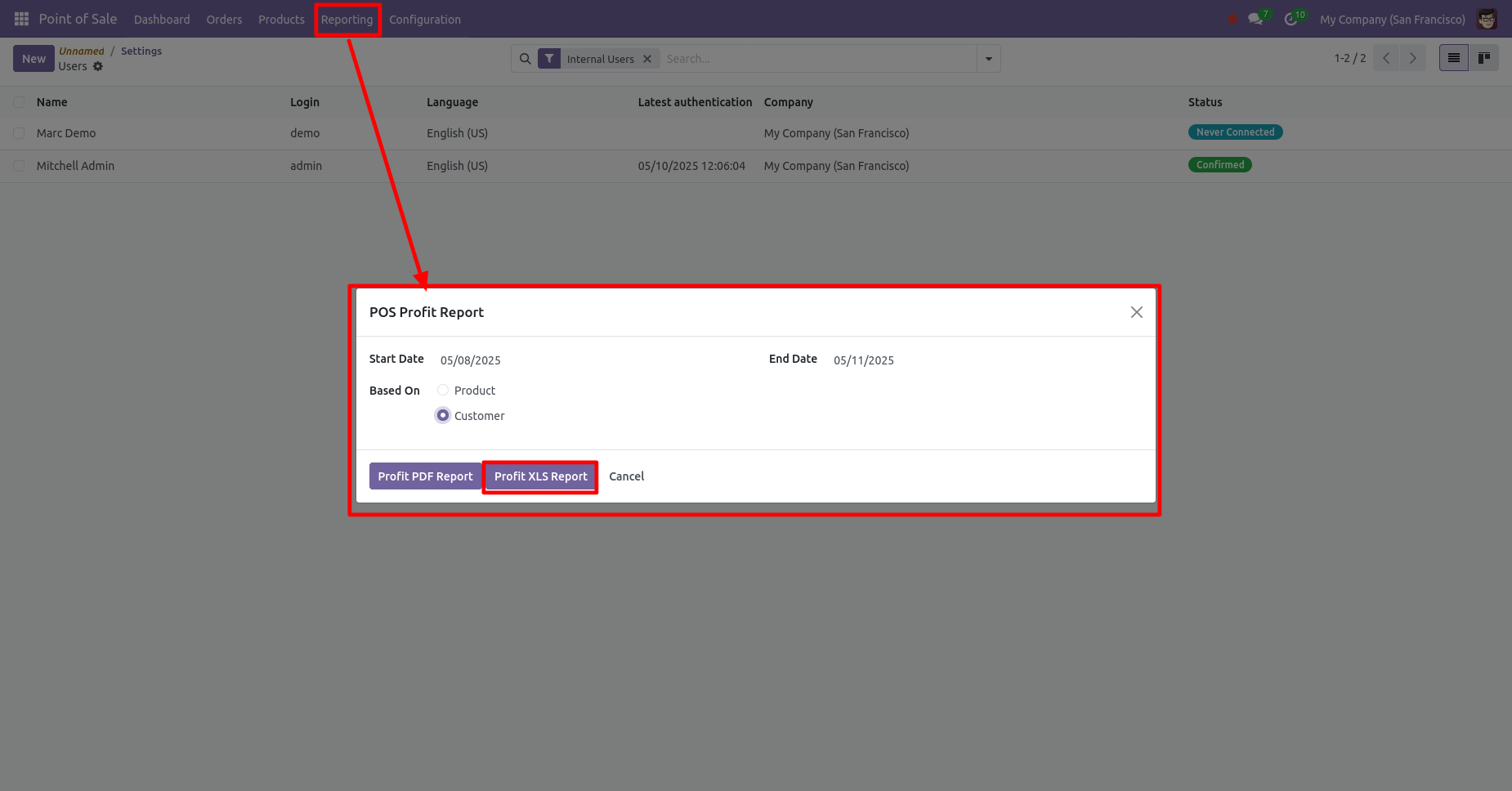Click the Point of Sale app title
Screen dimensions: 1512x791
(78, 19)
